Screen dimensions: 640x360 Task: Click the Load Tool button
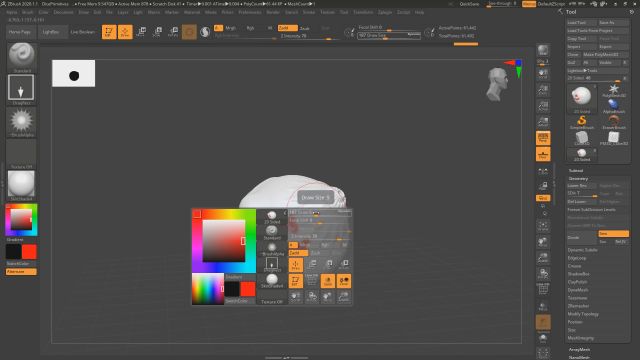point(582,22)
